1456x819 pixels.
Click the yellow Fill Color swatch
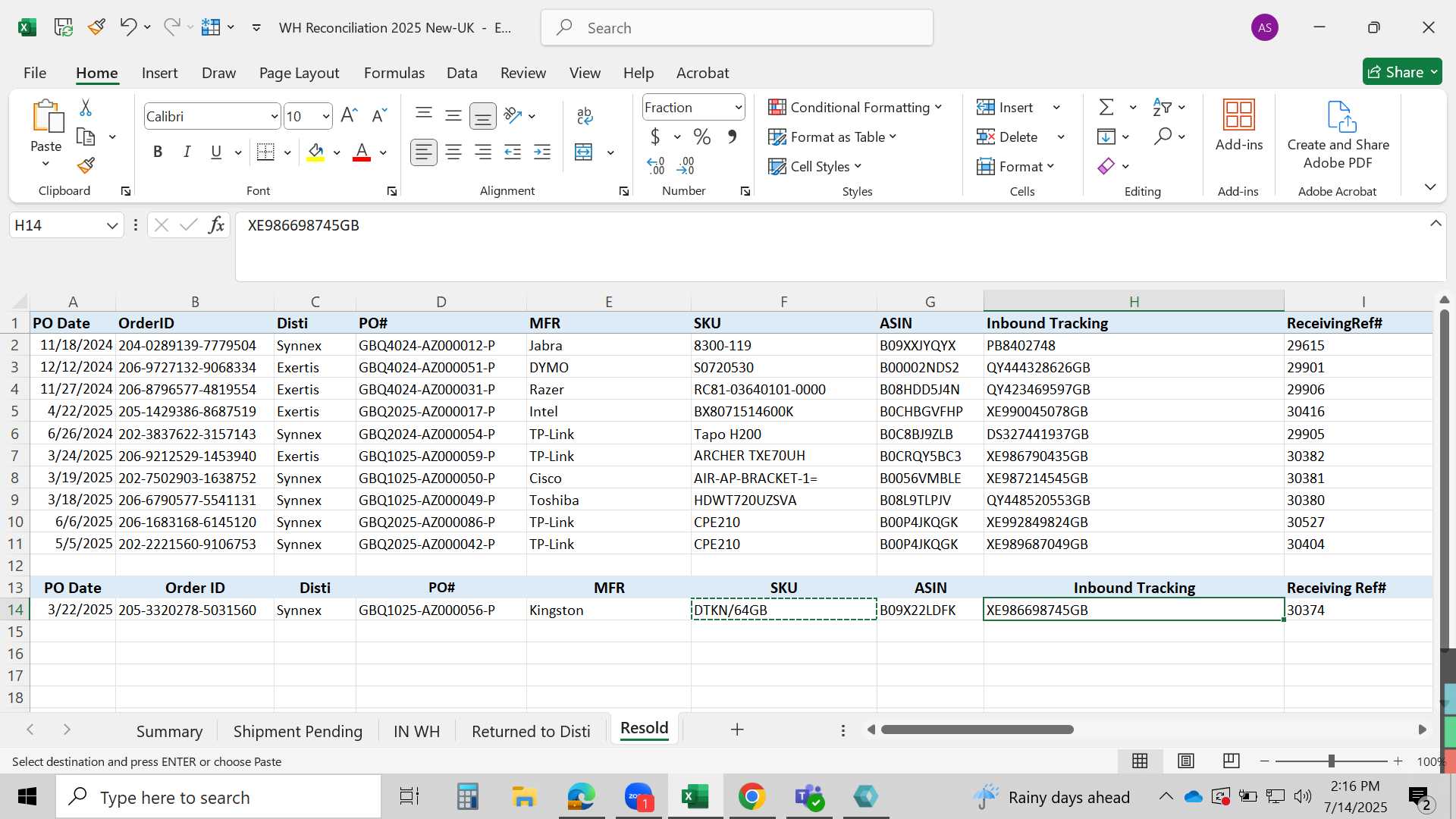click(315, 152)
